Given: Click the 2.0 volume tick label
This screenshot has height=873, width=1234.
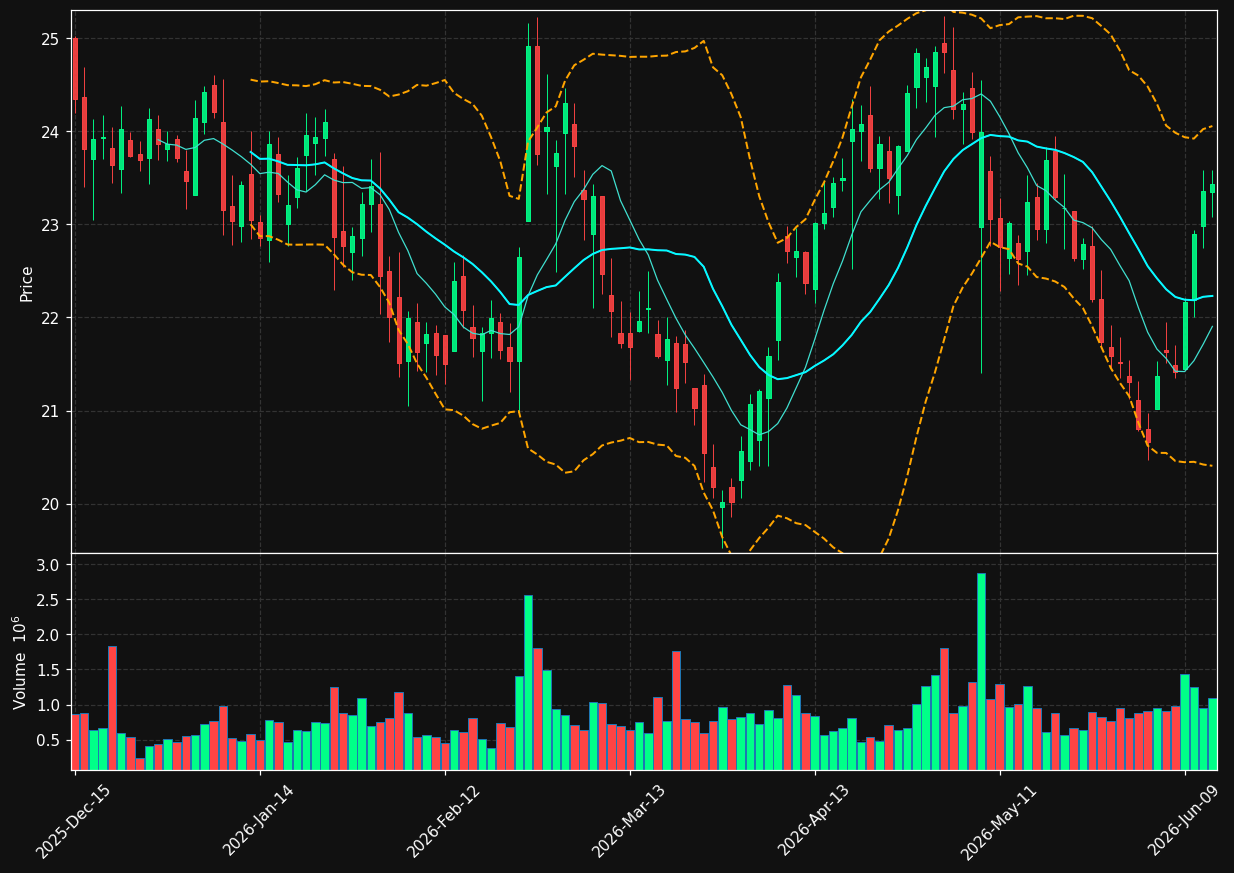Looking at the screenshot, I should tap(48, 635).
